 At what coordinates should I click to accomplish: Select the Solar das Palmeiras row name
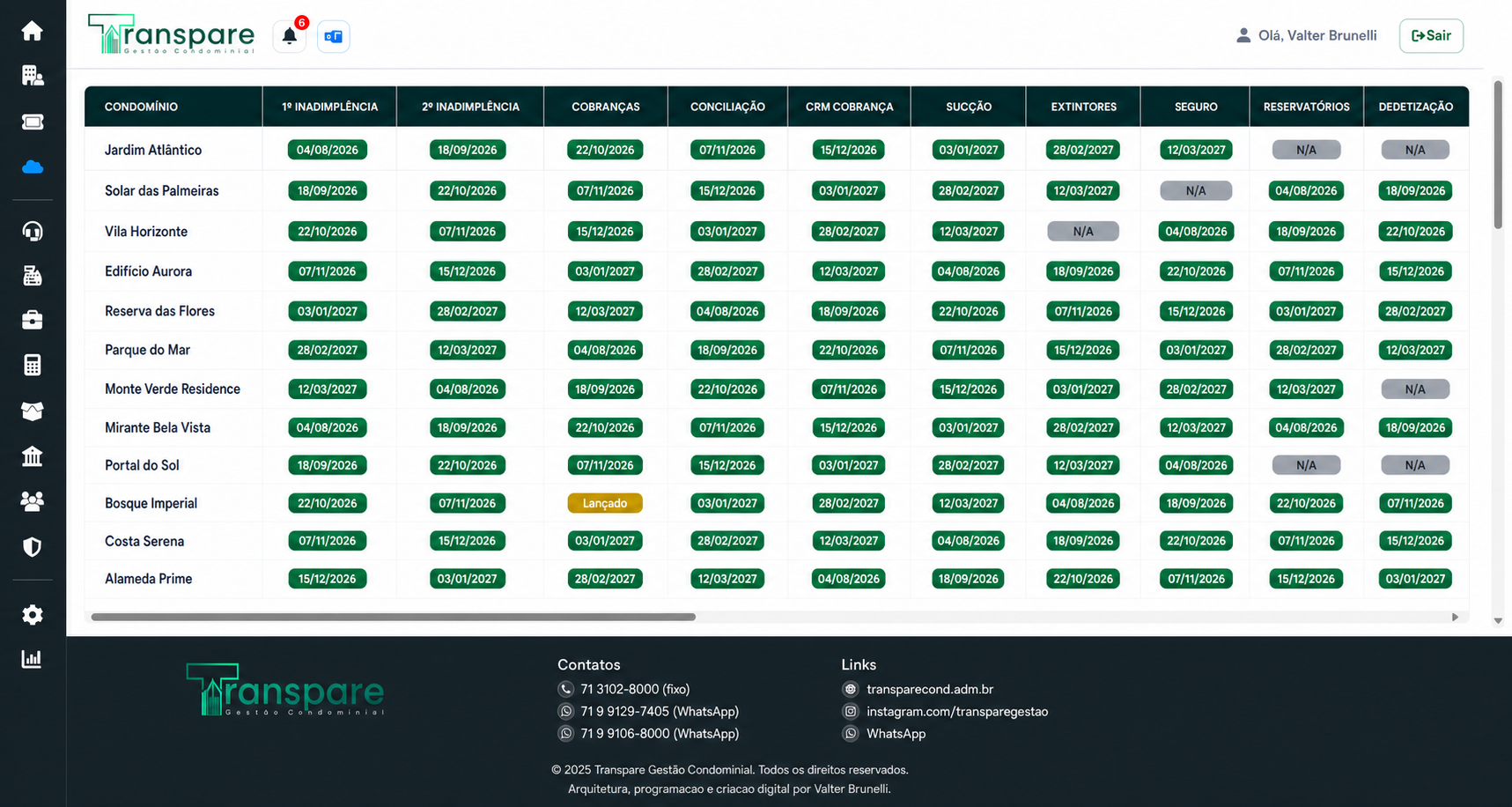click(161, 190)
